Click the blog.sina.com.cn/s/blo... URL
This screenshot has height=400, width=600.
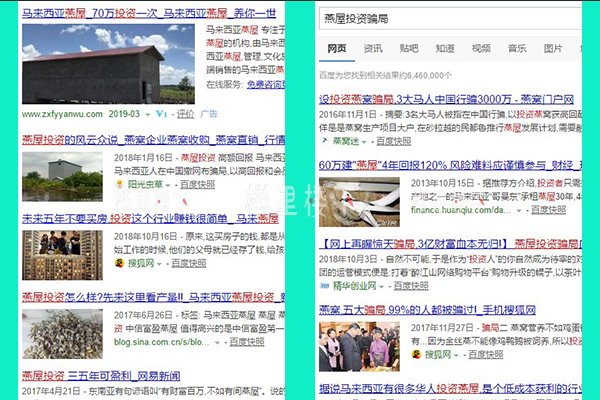click(161, 342)
